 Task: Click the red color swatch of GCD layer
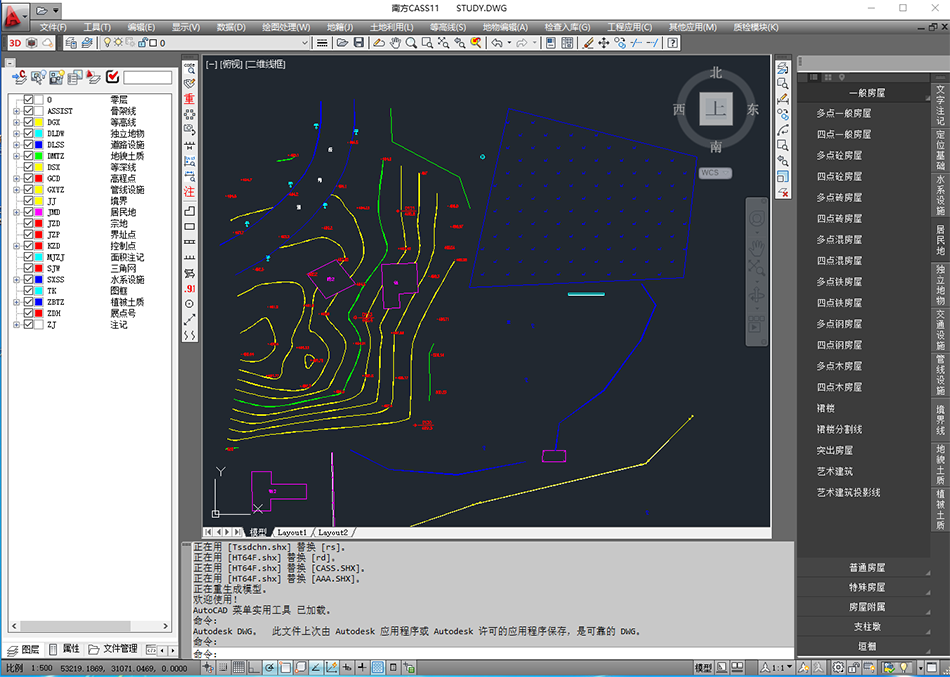[39, 178]
